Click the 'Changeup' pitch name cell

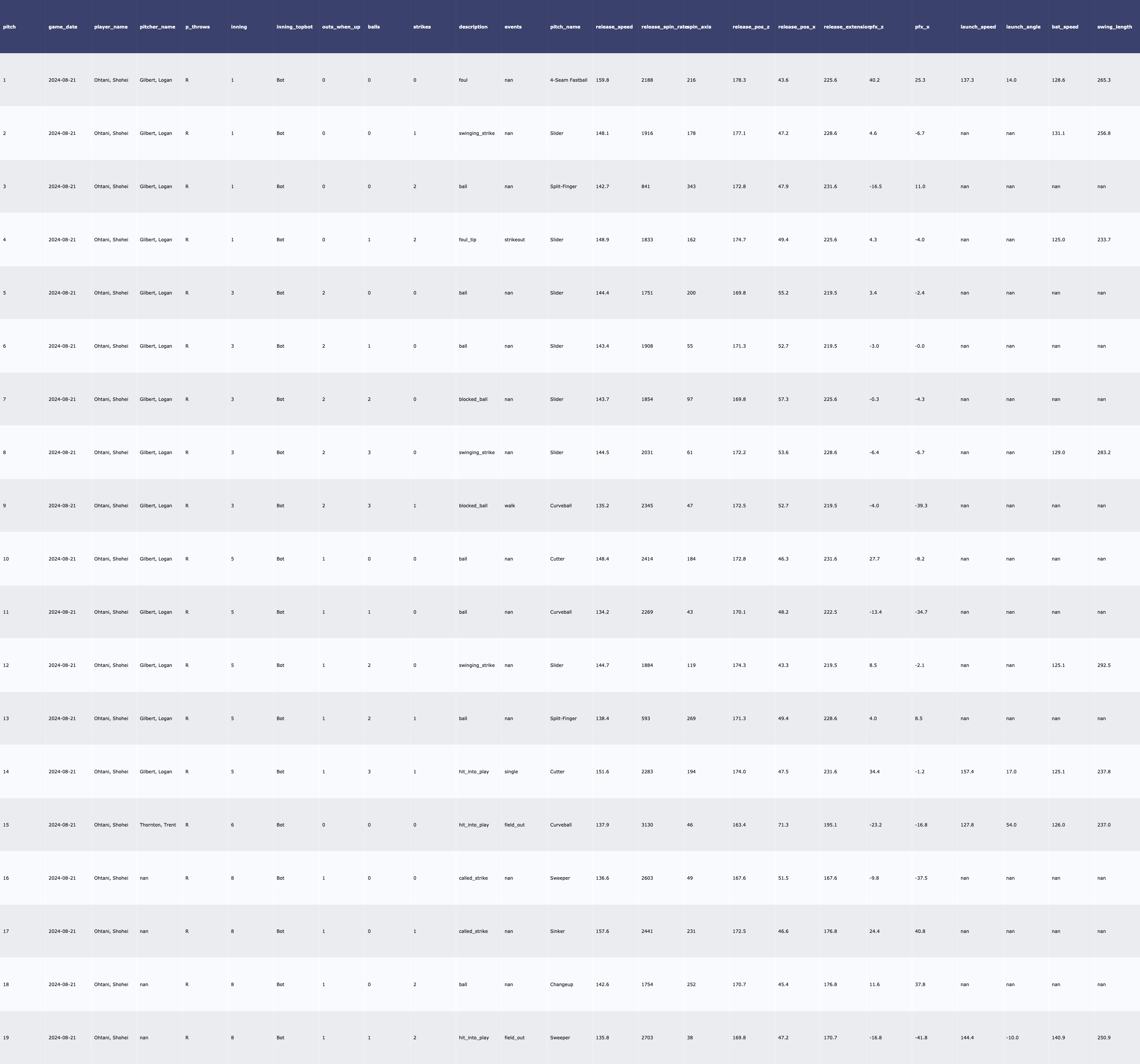tap(561, 984)
